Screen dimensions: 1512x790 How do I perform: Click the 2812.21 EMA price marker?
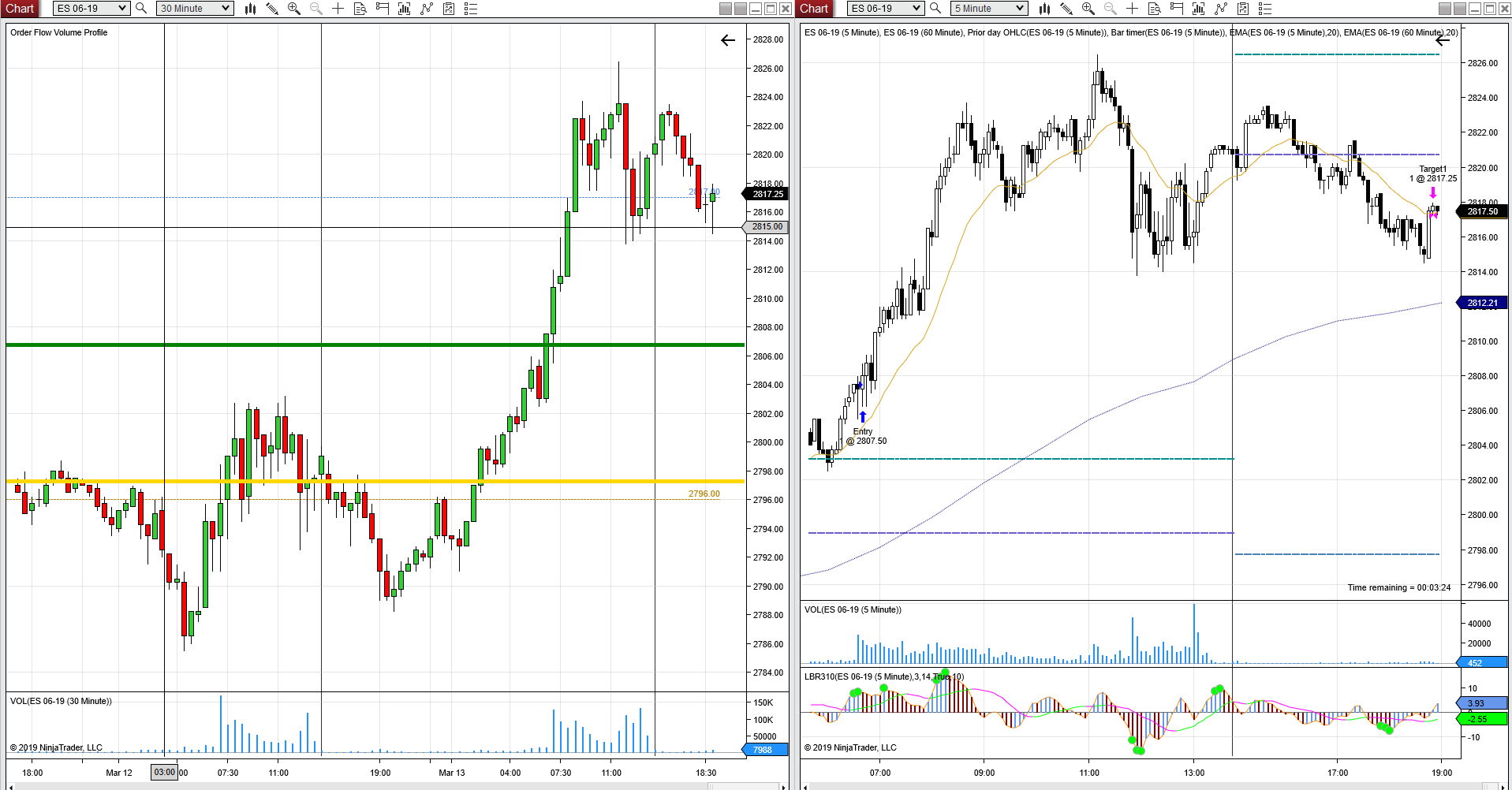click(x=1484, y=303)
